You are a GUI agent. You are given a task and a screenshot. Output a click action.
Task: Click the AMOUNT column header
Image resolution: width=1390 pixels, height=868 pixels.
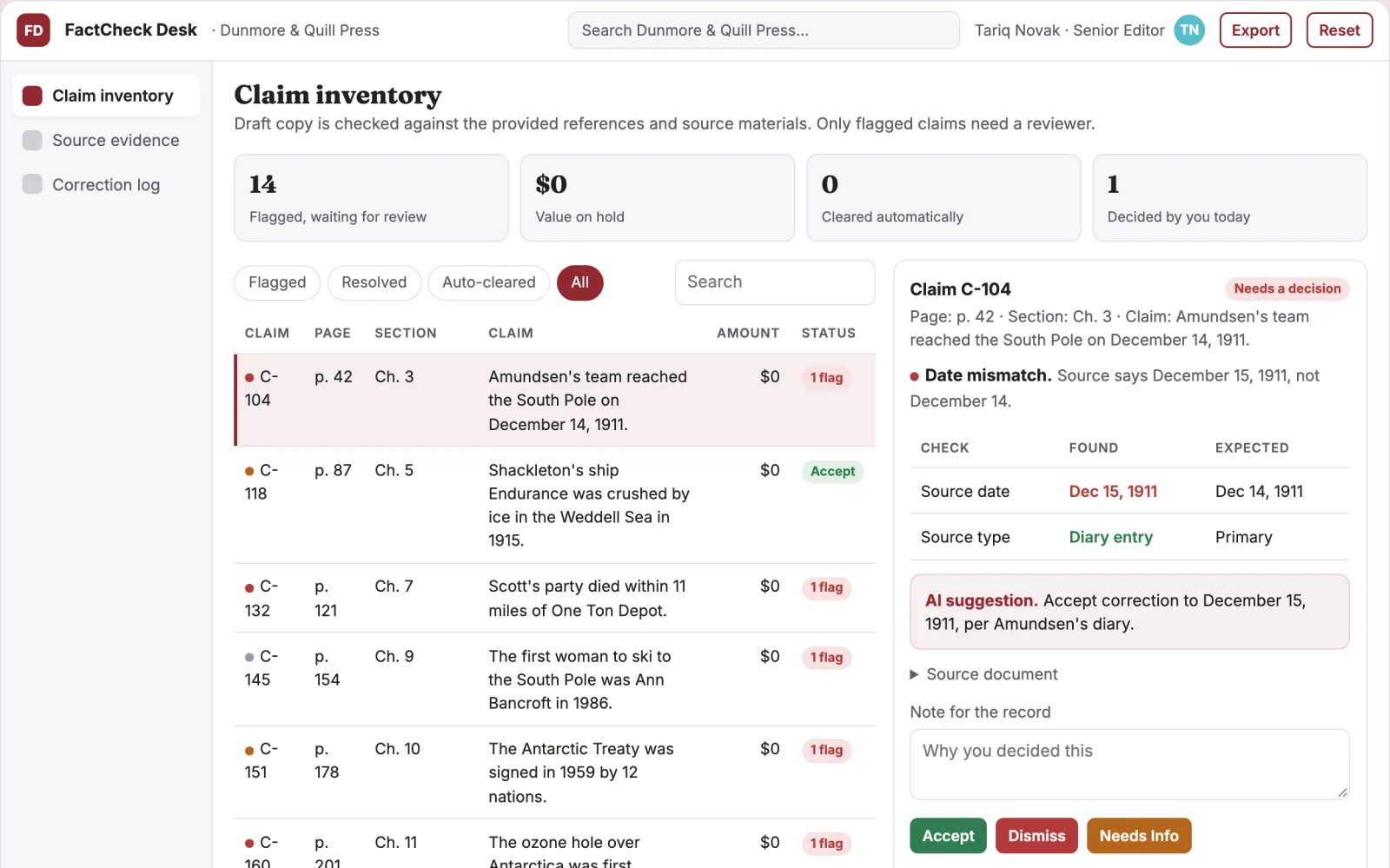point(748,333)
